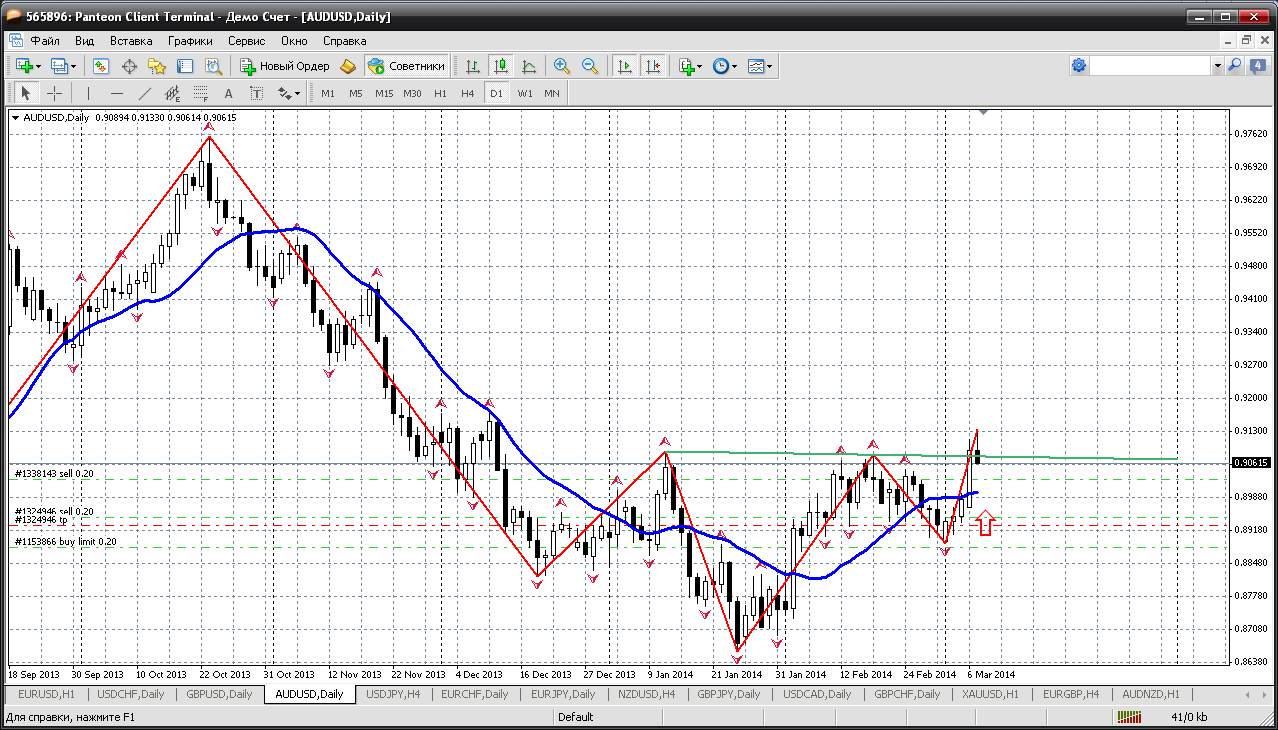
Task: Toggle chart auto scroll
Action: (625, 66)
